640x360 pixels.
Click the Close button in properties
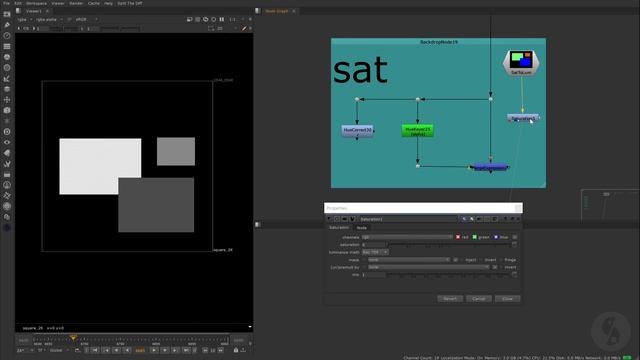pos(507,299)
